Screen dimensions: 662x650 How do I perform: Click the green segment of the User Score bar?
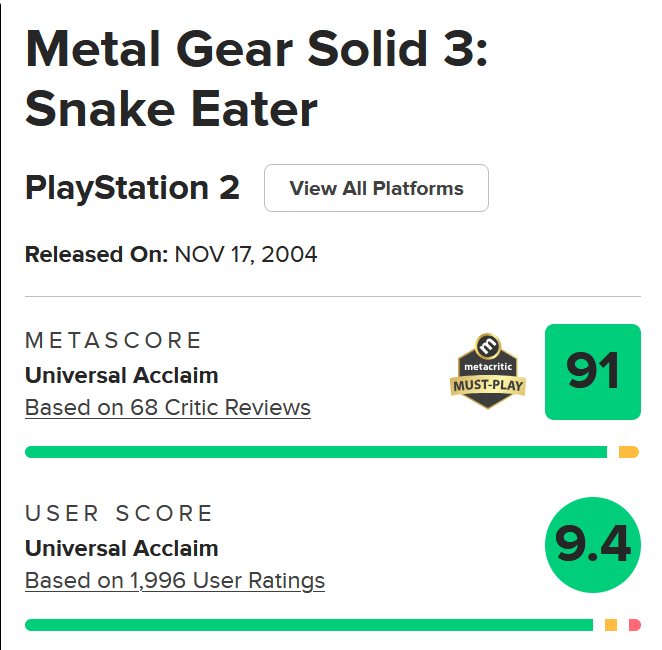click(x=308, y=625)
